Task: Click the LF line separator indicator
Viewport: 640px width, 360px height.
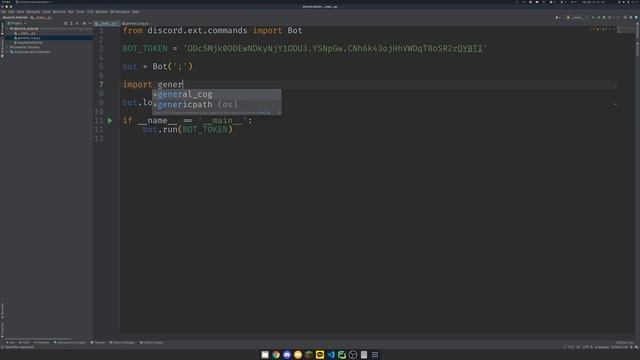Action: [x=578, y=347]
